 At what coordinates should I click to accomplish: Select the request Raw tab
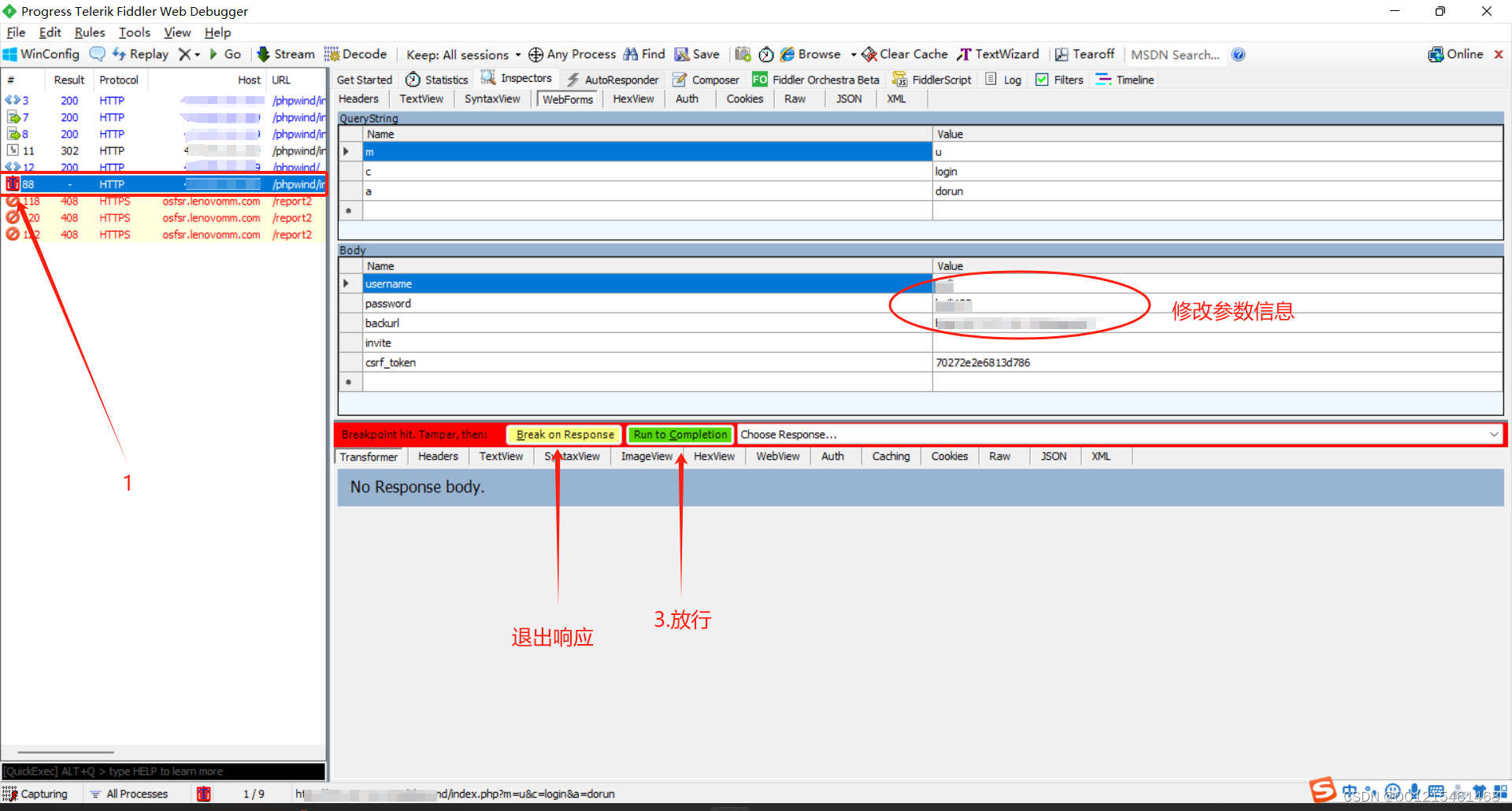pos(795,98)
